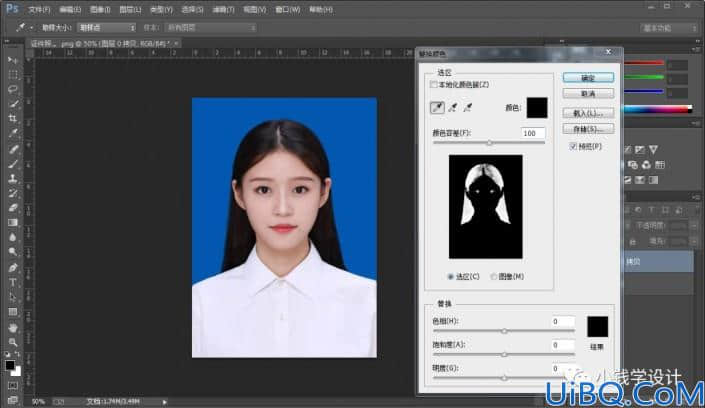Select the Spot Healing Brush tool

click(13, 149)
